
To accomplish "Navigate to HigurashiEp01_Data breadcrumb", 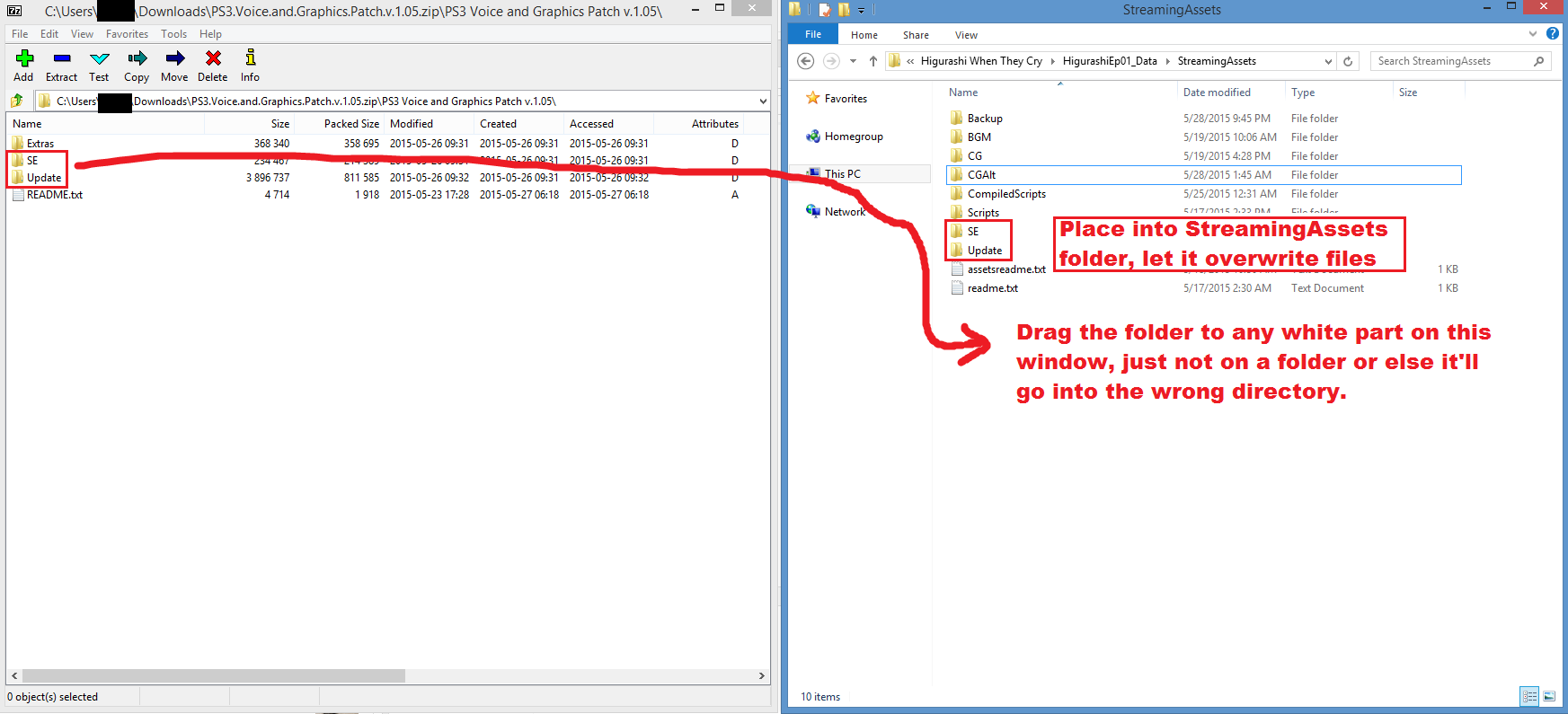I will pos(1109,61).
